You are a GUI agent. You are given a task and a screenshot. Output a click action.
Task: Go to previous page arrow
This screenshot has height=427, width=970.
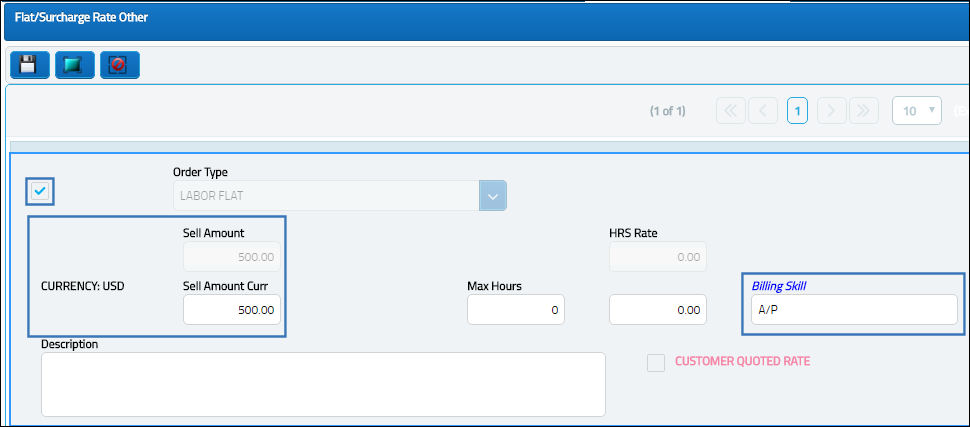(x=763, y=111)
